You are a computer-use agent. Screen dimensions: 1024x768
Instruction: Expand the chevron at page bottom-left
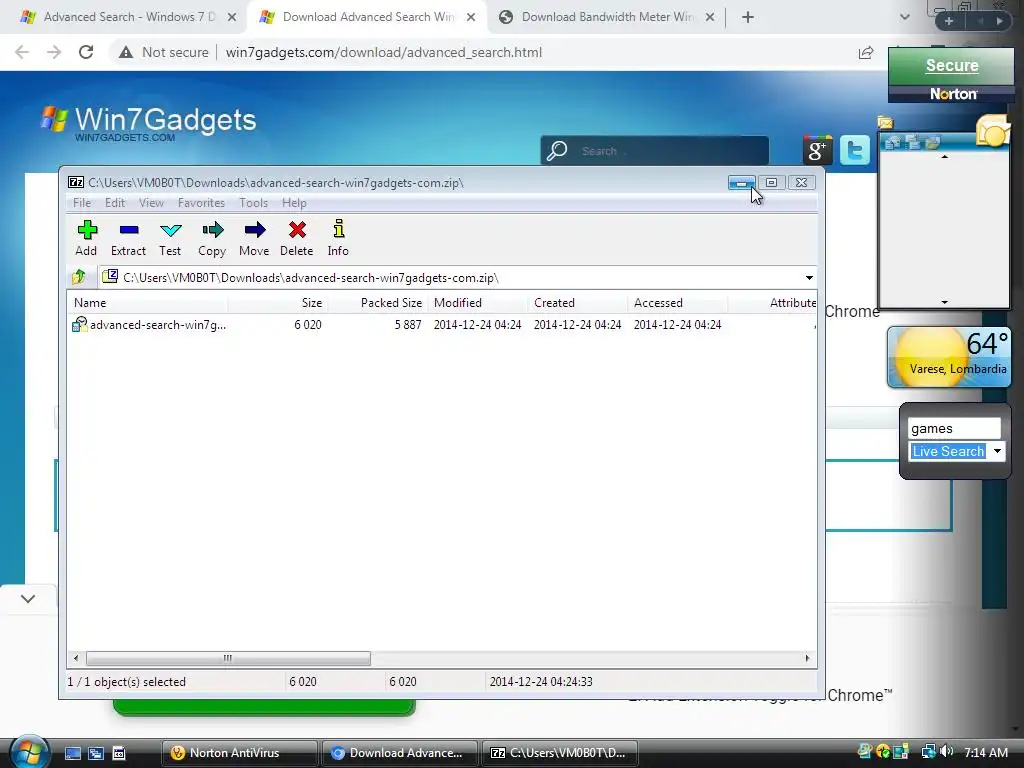27,598
